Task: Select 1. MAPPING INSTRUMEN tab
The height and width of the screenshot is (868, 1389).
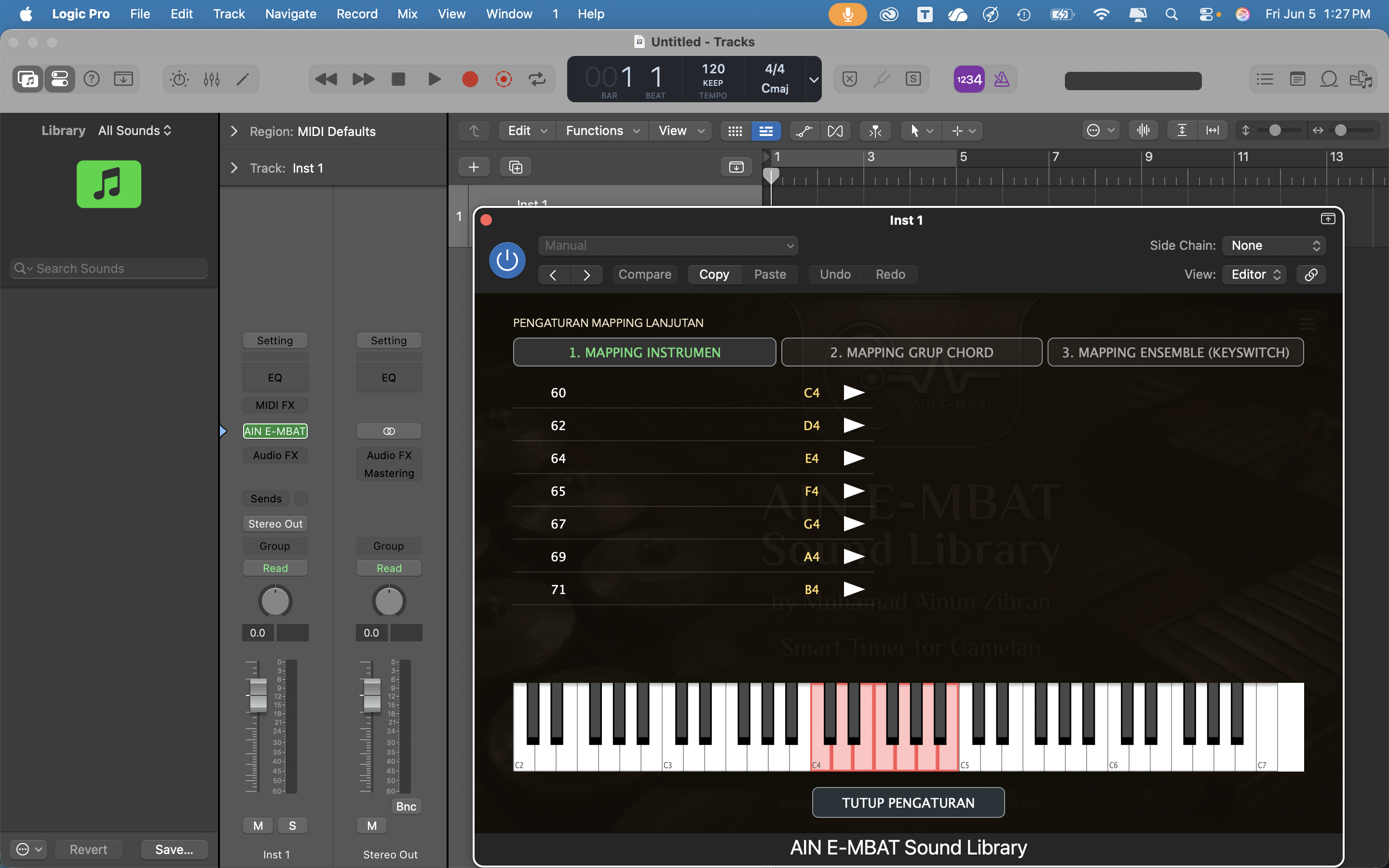Action: 644,352
